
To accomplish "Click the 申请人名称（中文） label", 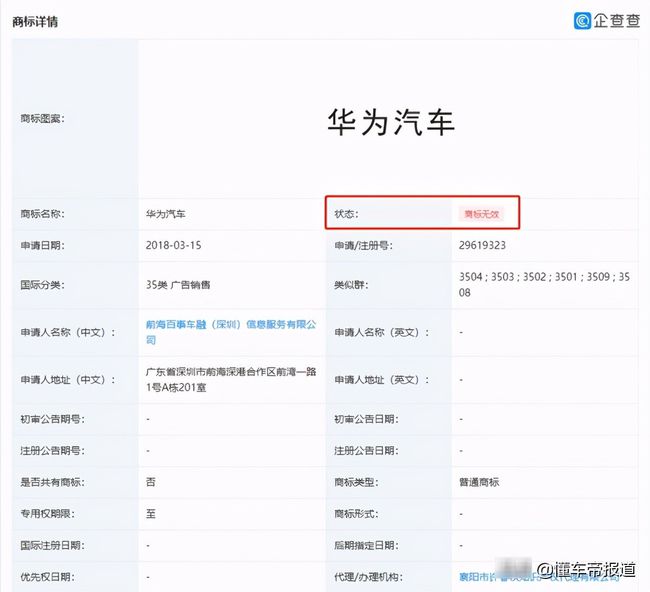I will [x=68, y=332].
